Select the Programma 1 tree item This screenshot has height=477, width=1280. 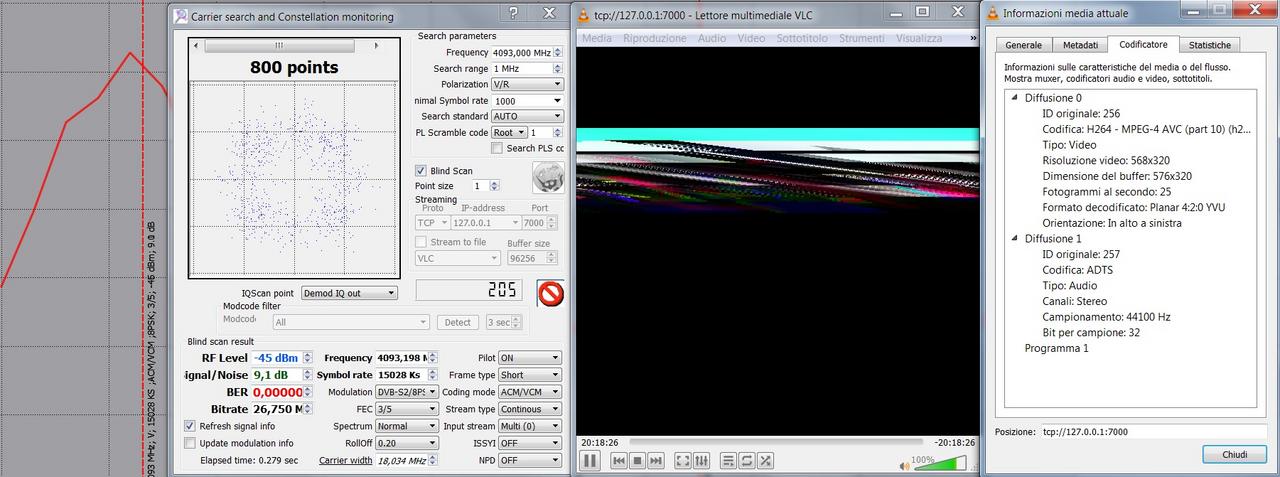tap(1056, 348)
